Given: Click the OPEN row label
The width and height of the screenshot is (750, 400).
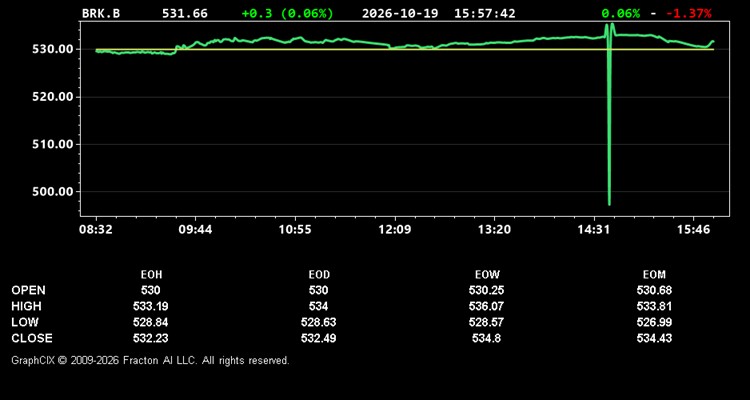Looking at the screenshot, I should 28,290.
